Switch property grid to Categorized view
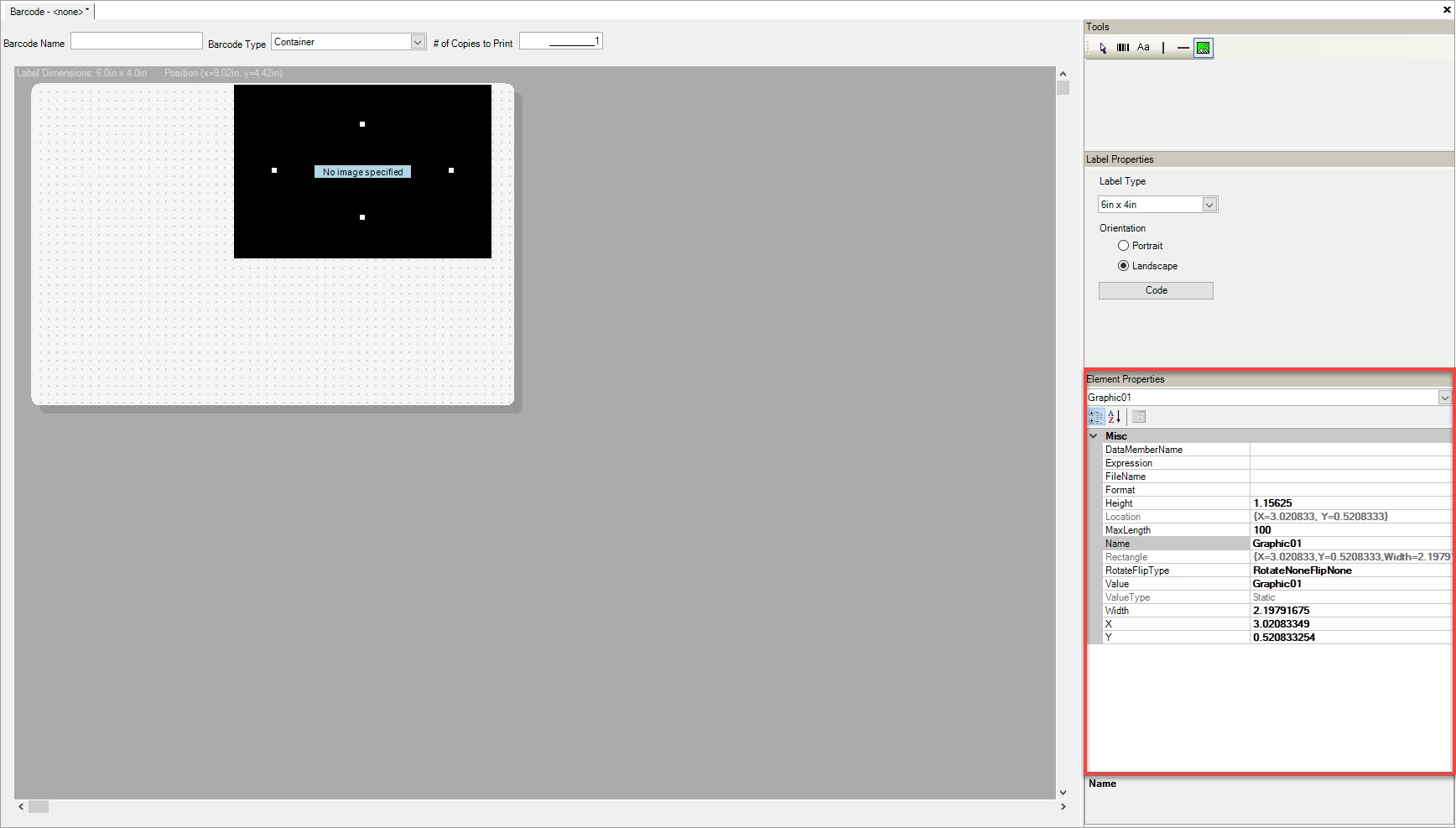Viewport: 1456px width, 828px height. pos(1095,417)
